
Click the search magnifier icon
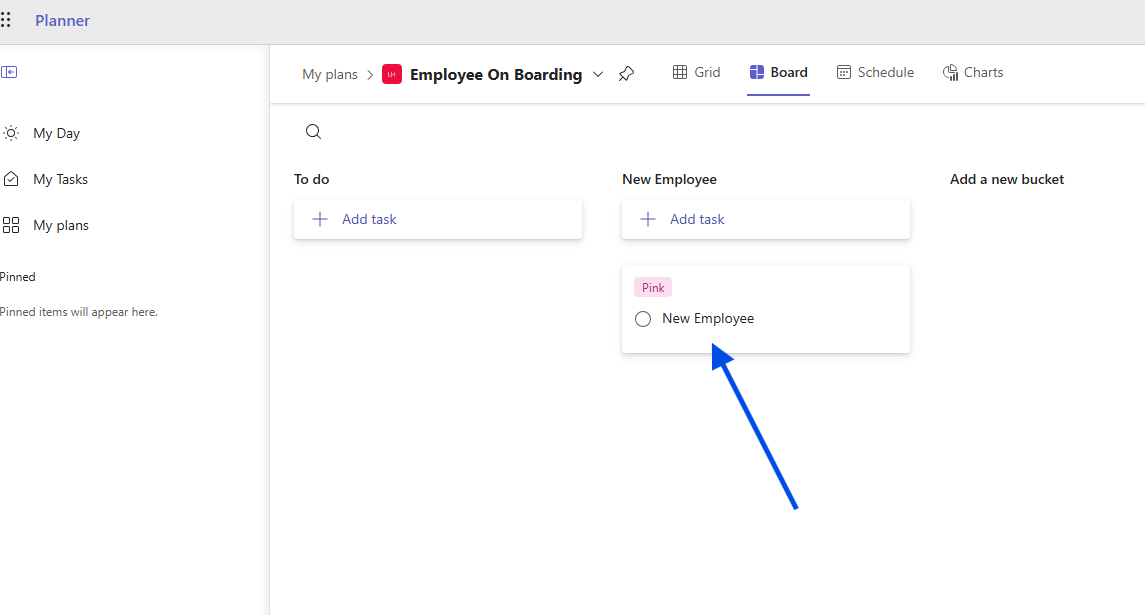point(313,132)
